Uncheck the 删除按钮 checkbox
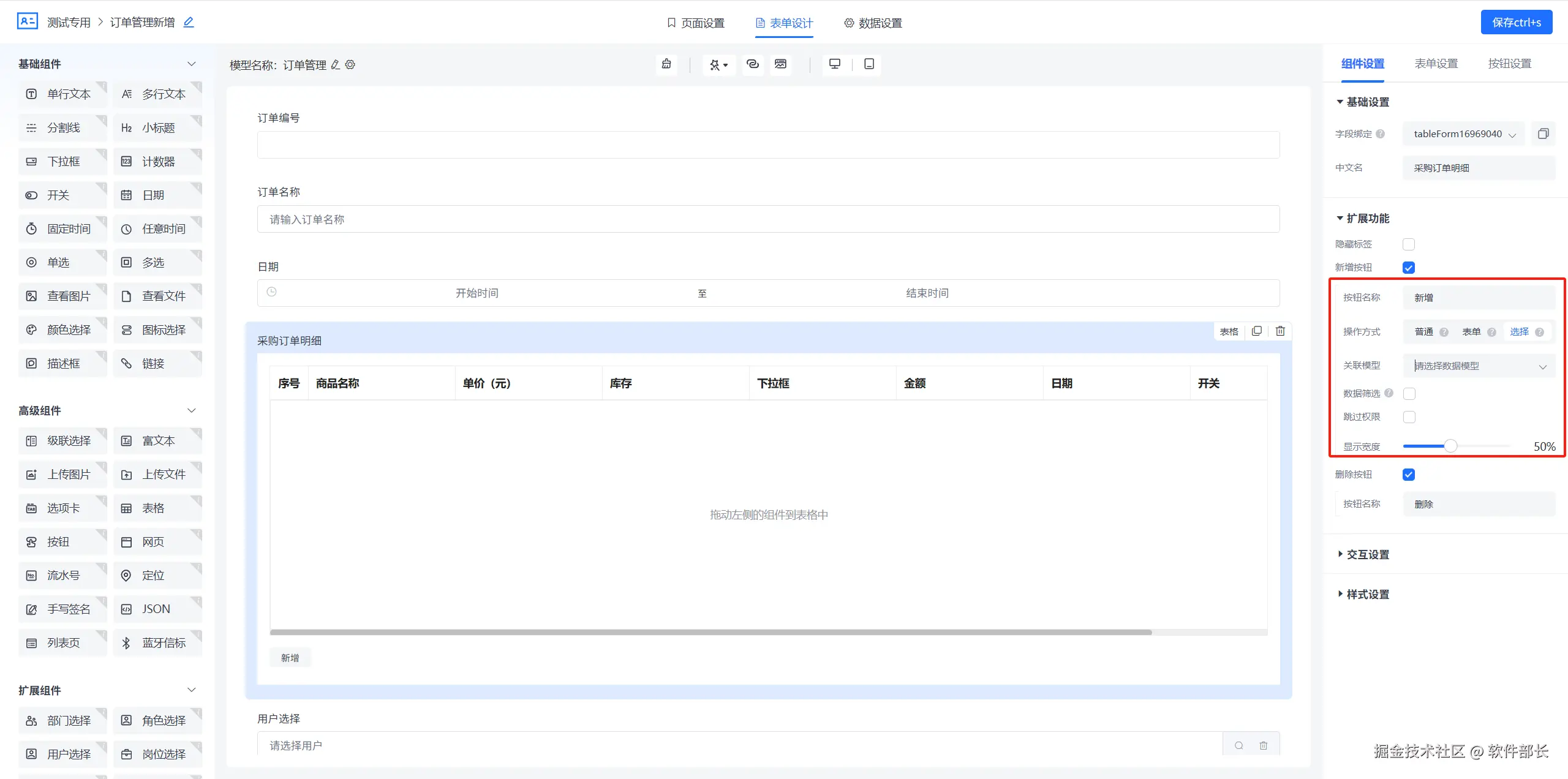This screenshot has height=779, width=1568. 1409,475
